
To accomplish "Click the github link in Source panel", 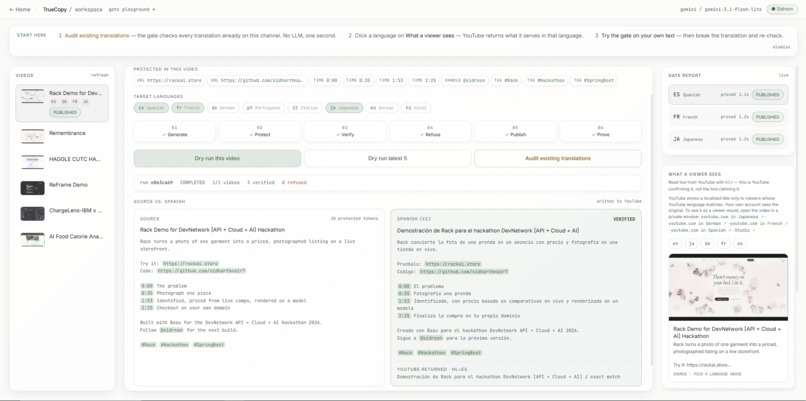I will [202, 271].
